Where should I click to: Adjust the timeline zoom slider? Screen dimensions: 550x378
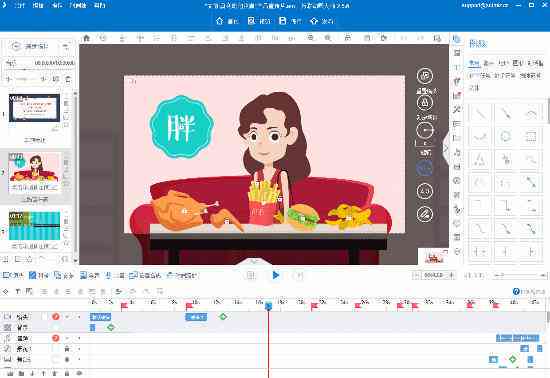click(x=519, y=276)
